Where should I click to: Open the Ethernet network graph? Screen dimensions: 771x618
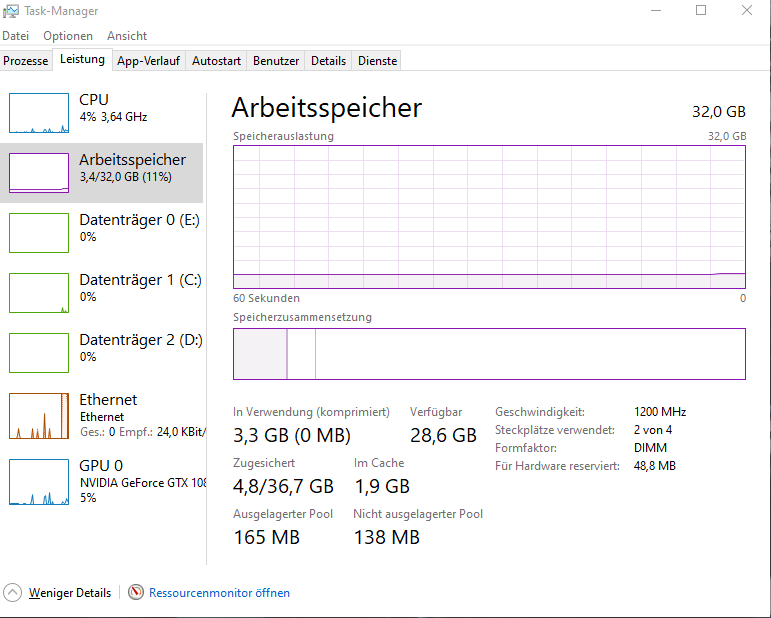(x=39, y=415)
